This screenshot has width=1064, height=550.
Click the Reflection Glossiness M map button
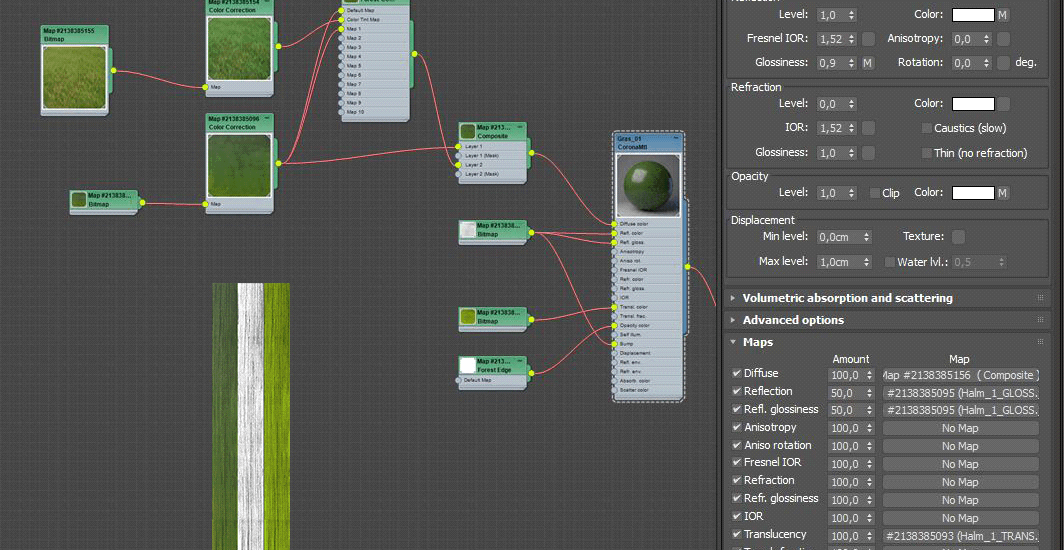click(868, 63)
